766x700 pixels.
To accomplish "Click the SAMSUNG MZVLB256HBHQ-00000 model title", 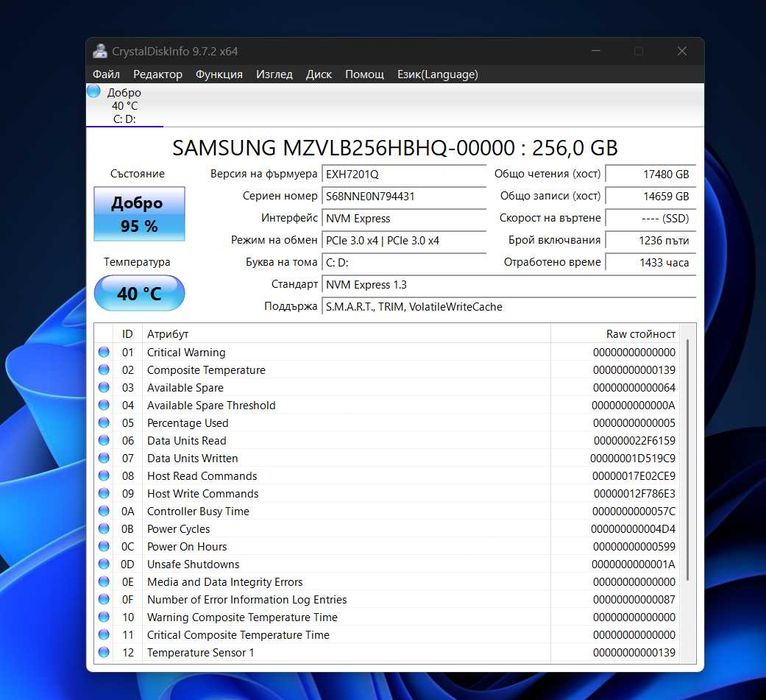I will [x=395, y=148].
